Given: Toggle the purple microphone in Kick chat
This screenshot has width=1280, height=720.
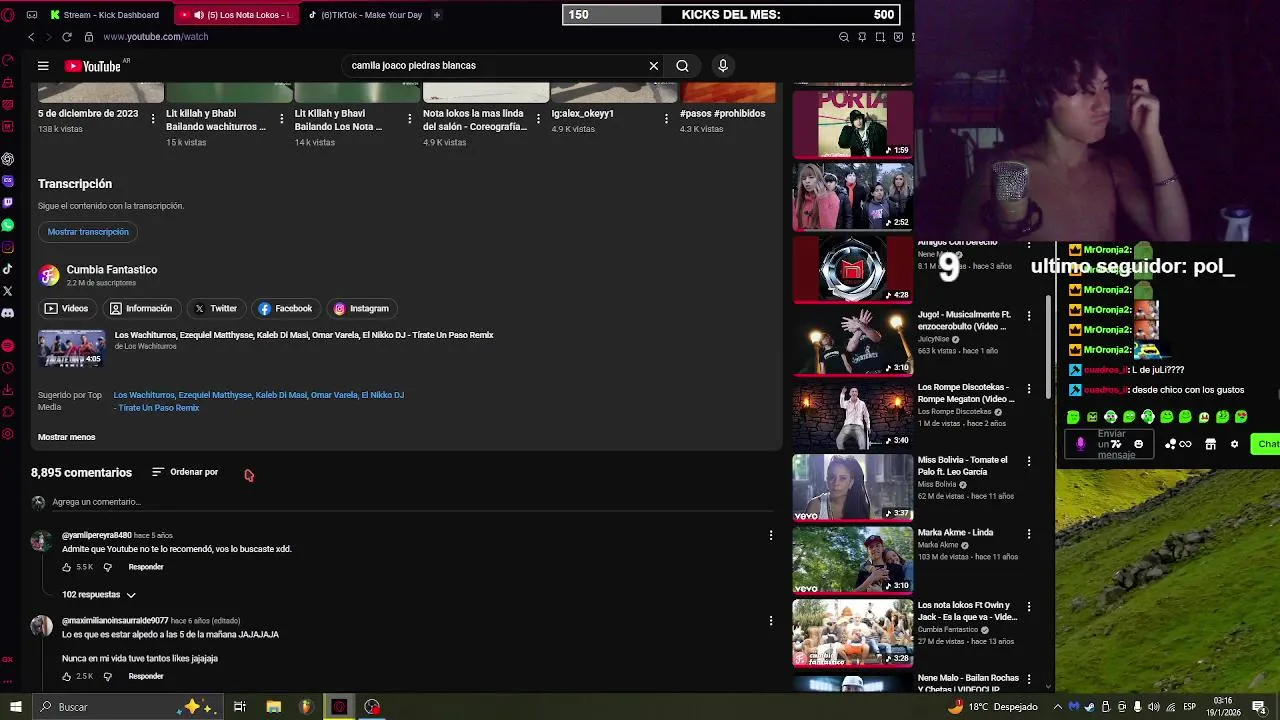Looking at the screenshot, I should (x=1080, y=444).
